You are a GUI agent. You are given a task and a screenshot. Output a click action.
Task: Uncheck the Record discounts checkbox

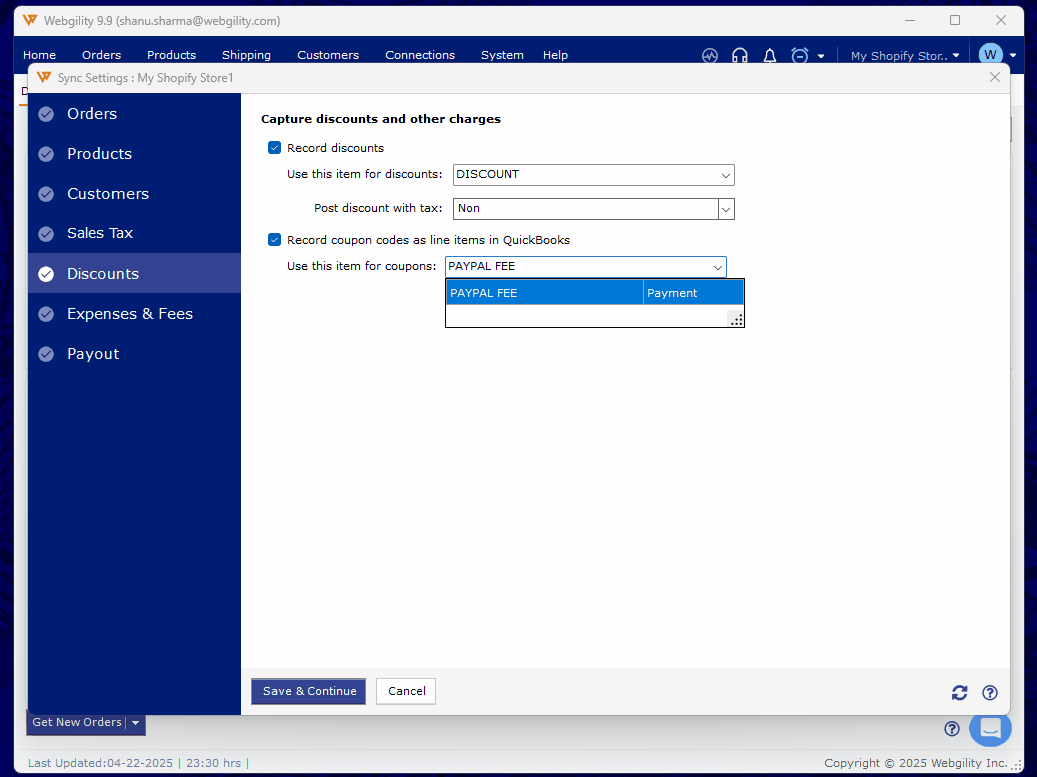(275, 148)
